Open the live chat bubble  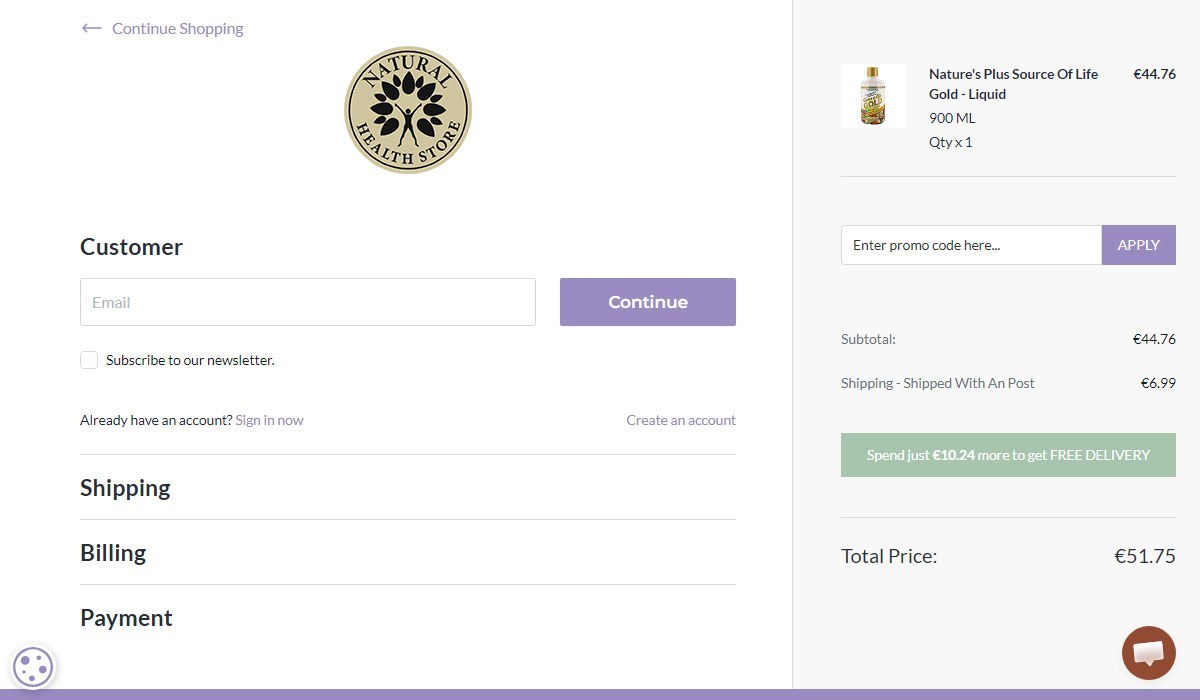(1148, 653)
